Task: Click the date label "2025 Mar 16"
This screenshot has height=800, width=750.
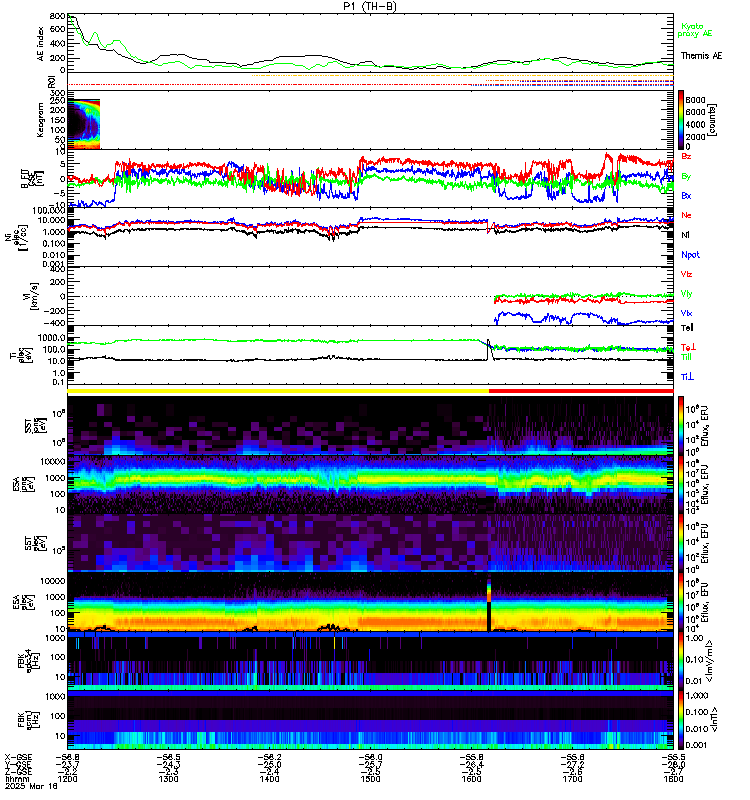Action: click(x=31, y=786)
